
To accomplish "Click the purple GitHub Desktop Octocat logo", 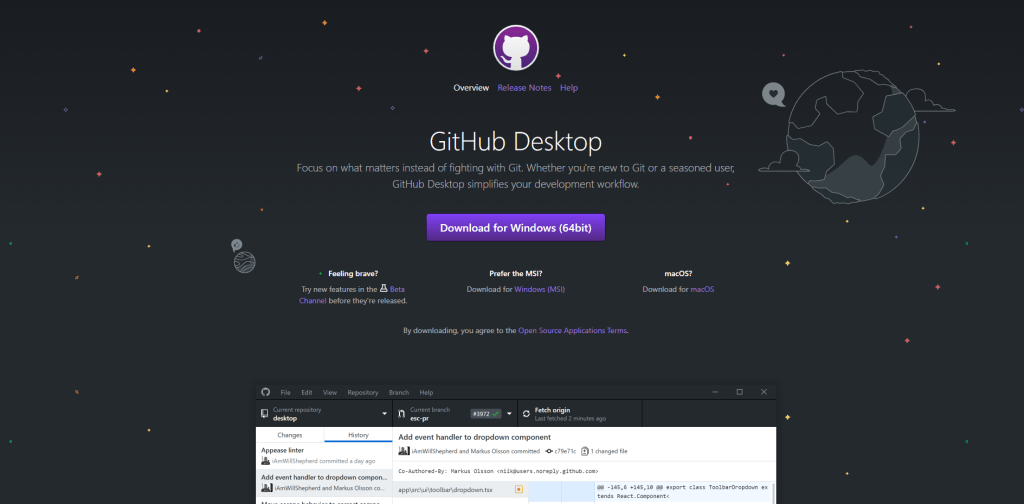I will 516,48.
